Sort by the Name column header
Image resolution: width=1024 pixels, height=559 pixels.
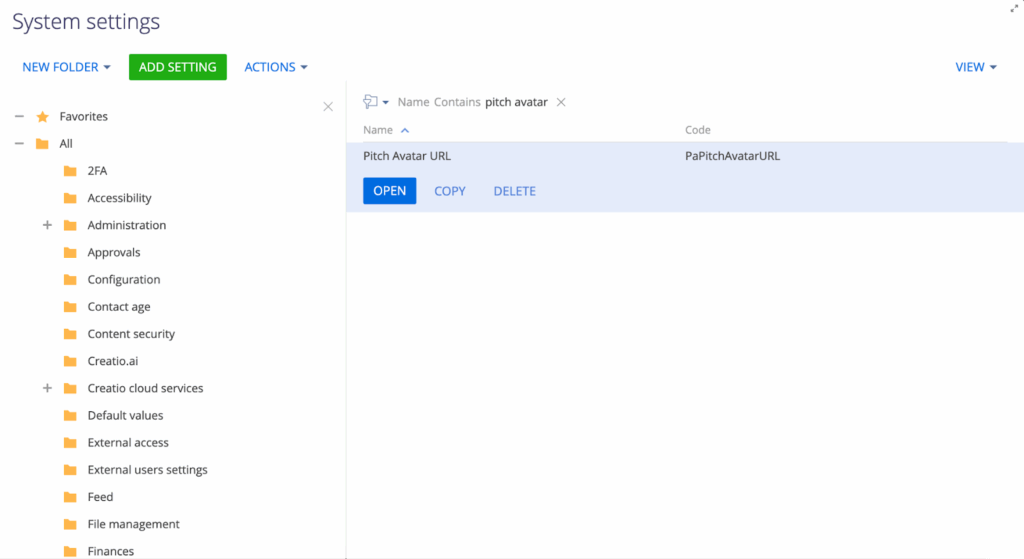(x=378, y=130)
